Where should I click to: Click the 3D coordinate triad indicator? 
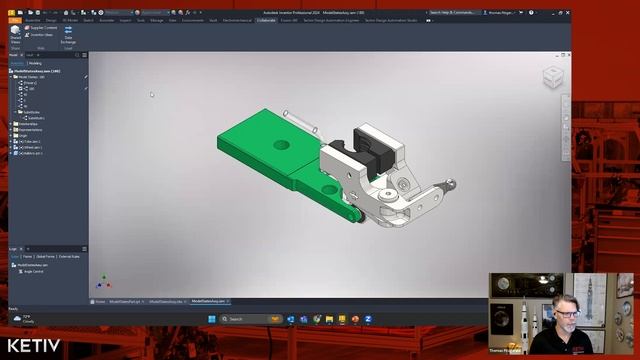click(103, 282)
